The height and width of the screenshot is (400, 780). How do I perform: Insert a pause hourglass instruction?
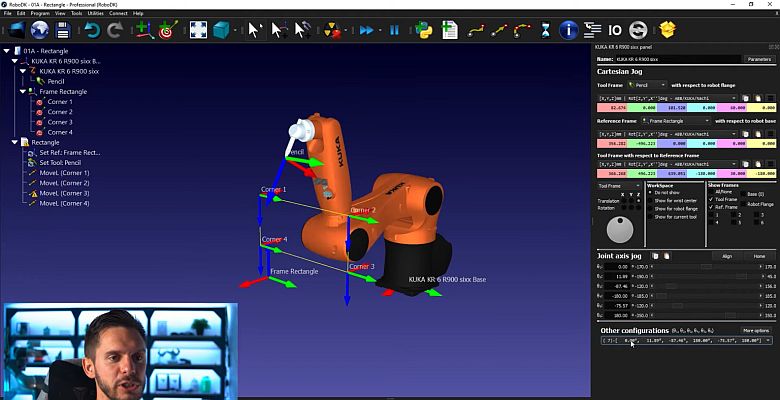(x=546, y=30)
